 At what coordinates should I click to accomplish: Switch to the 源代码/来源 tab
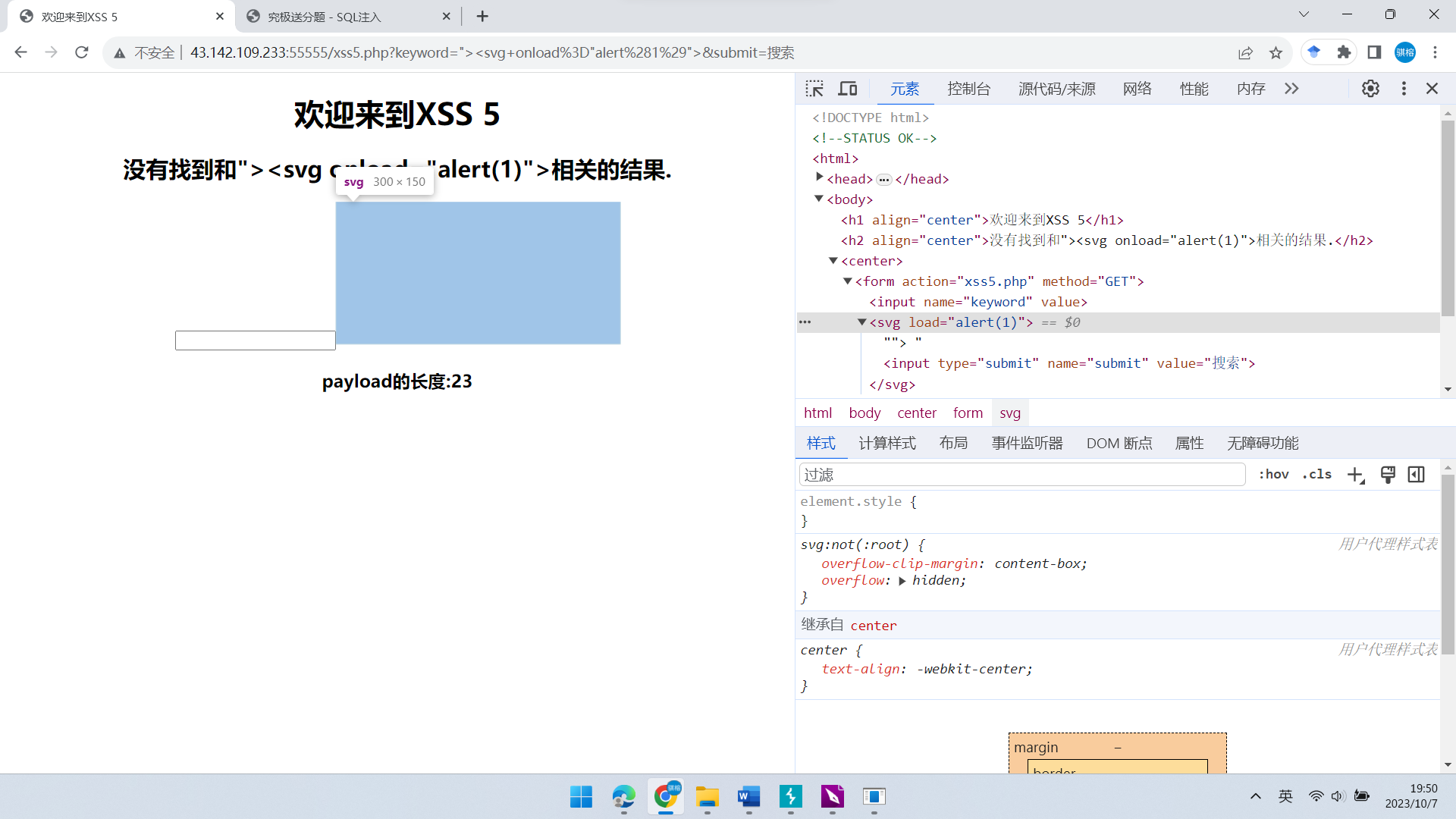[x=1057, y=89]
